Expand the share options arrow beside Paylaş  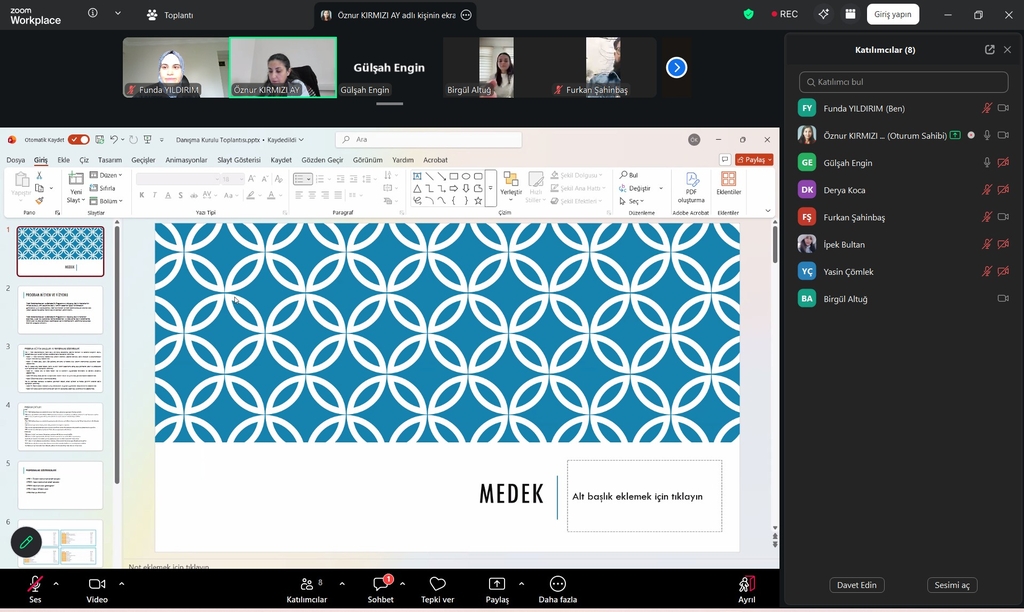[521, 583]
